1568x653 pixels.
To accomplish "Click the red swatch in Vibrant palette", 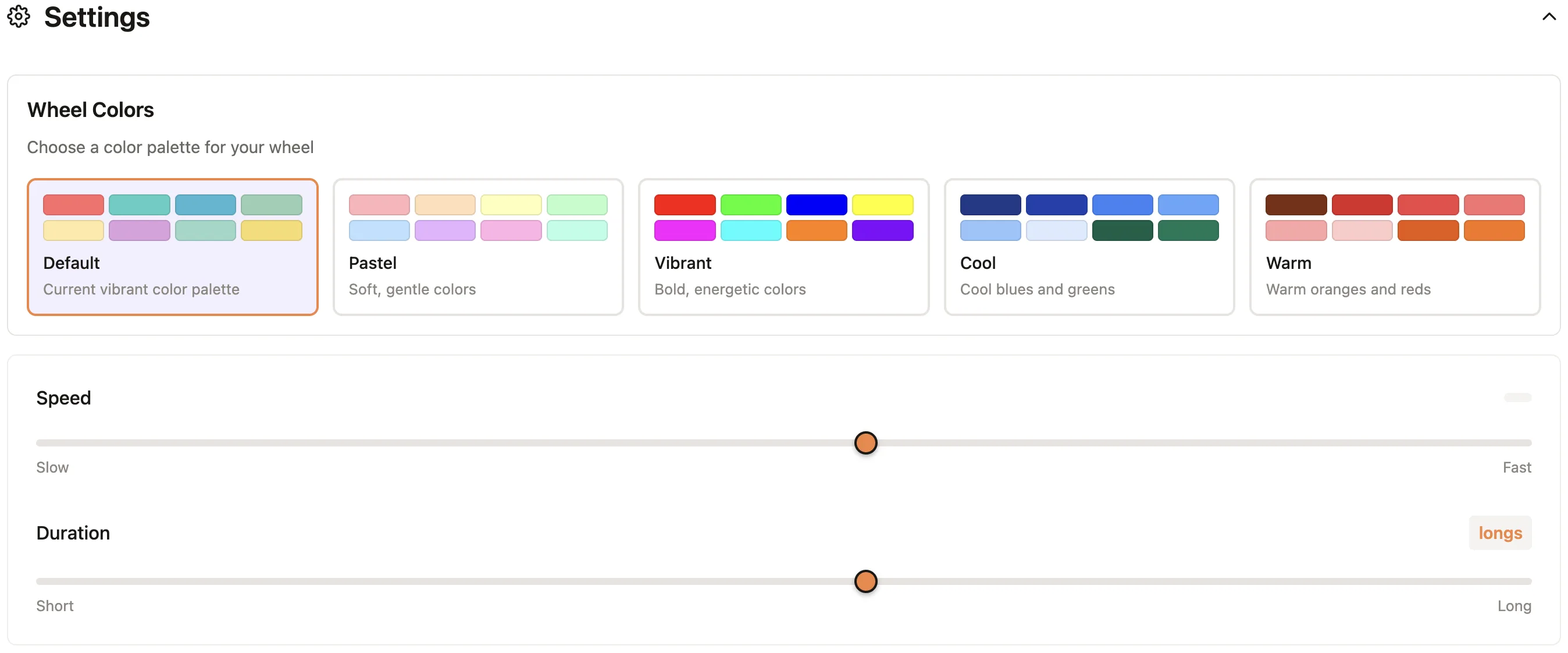I will point(685,205).
